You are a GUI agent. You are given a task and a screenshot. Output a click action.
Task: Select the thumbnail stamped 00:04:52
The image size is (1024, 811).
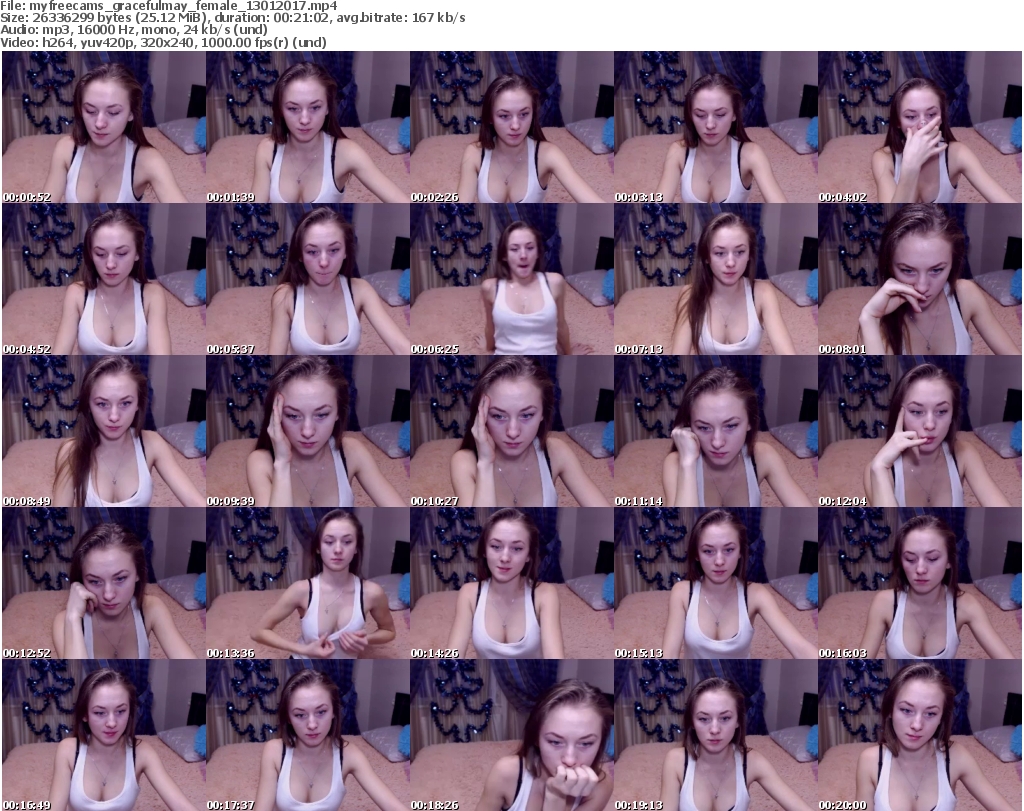point(104,279)
